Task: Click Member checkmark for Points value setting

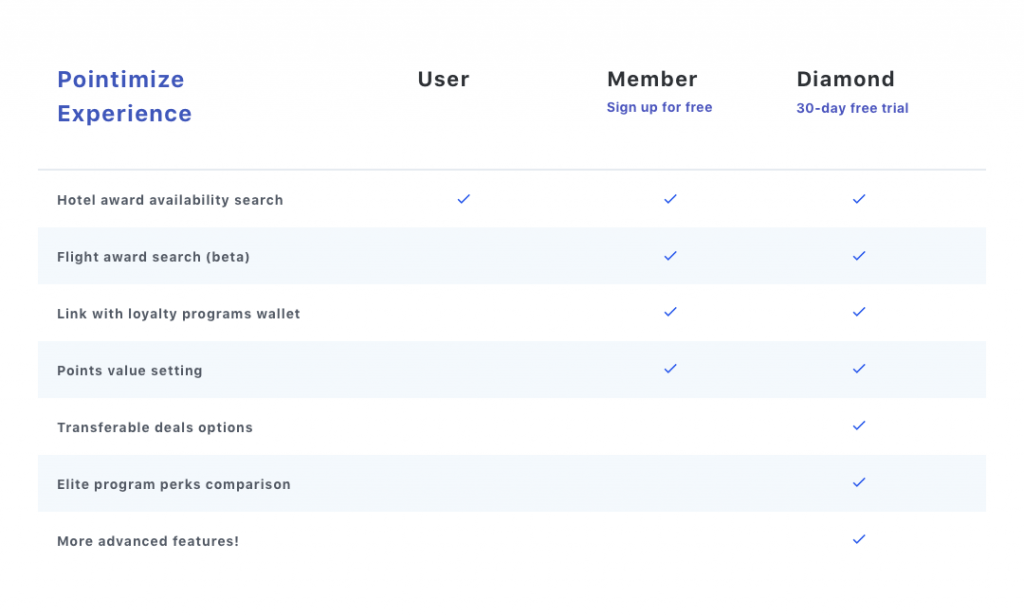Action: point(671,368)
